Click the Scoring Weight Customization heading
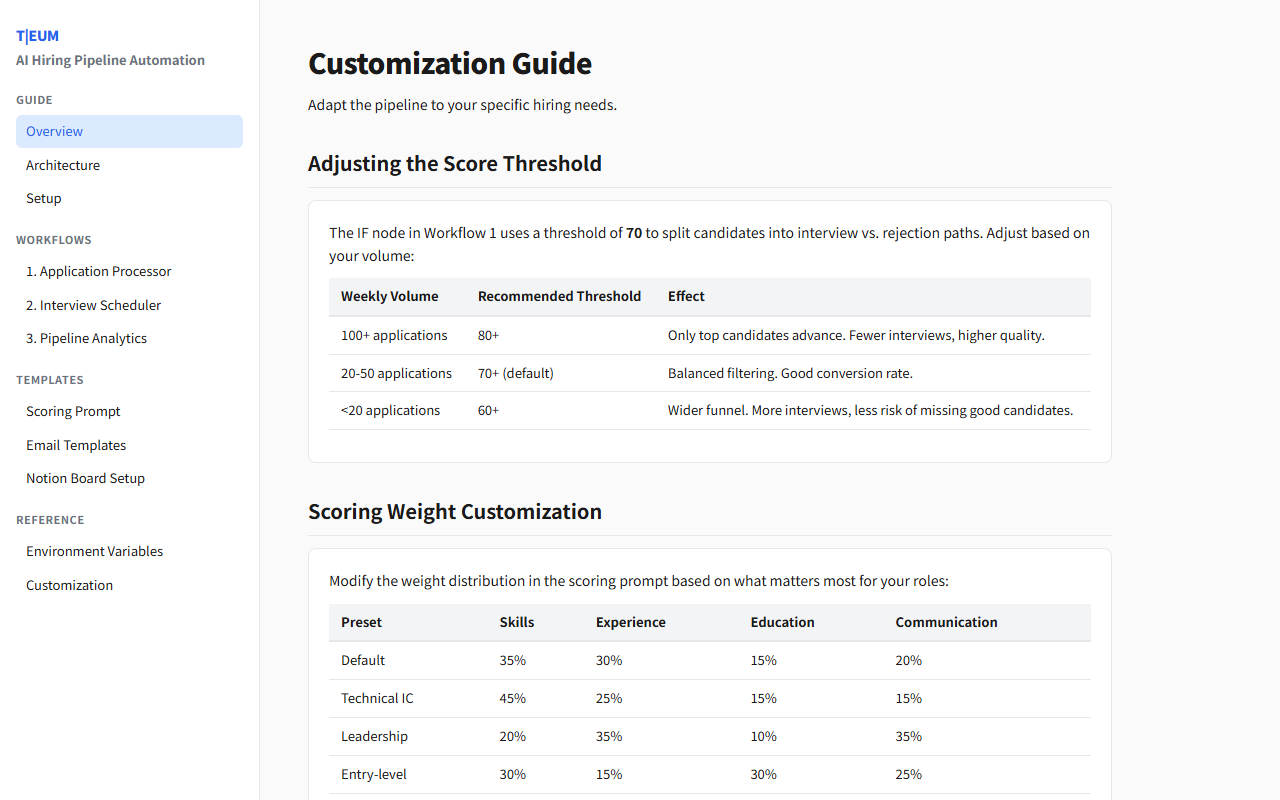 (x=455, y=511)
